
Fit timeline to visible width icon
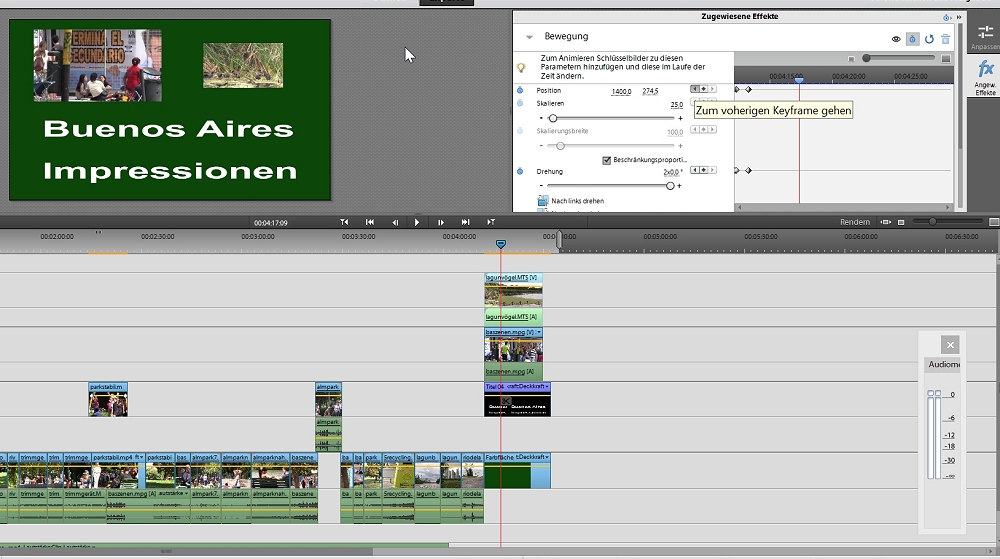(x=885, y=222)
